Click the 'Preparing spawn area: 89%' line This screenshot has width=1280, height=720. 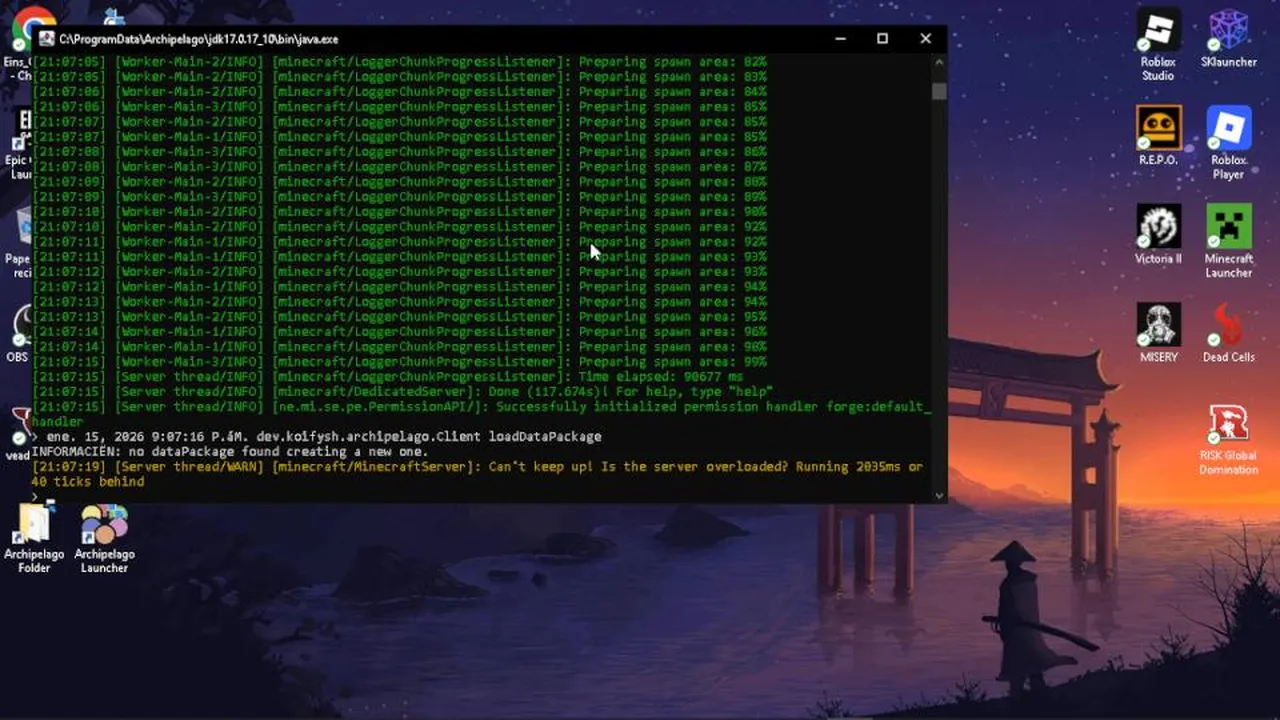pyautogui.click(x=400, y=197)
